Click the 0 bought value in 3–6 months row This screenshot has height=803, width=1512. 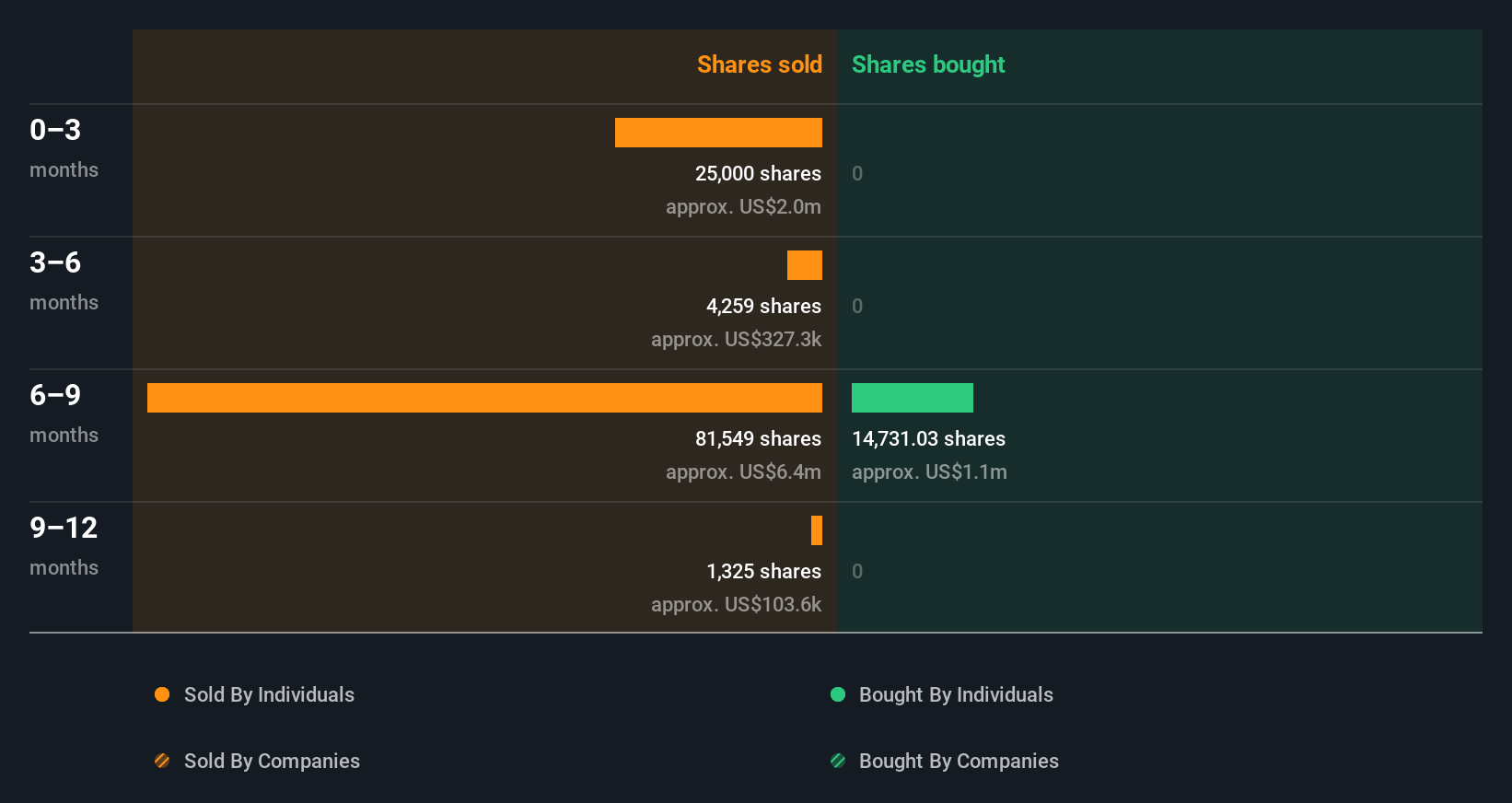(857, 306)
